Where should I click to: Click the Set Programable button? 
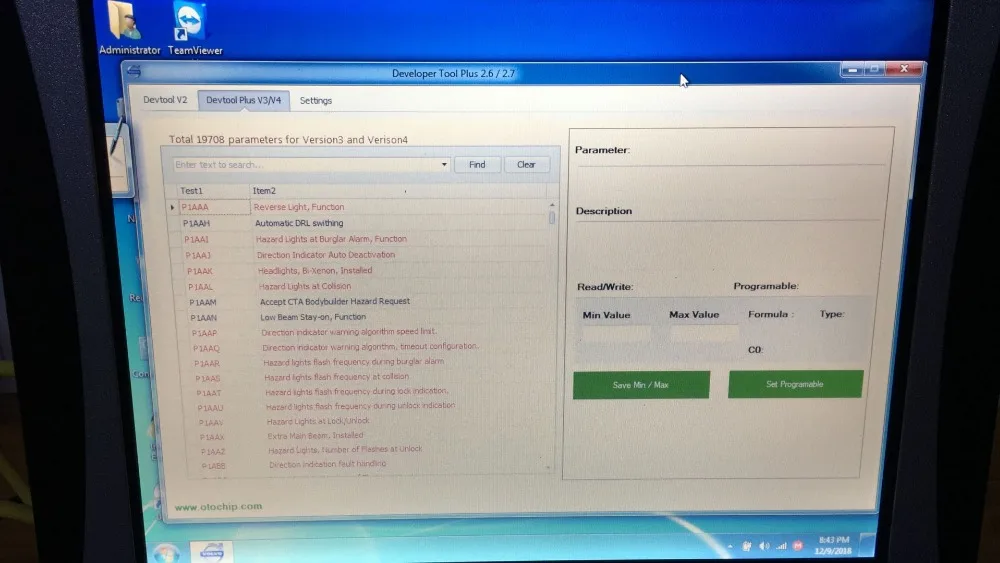click(x=795, y=384)
